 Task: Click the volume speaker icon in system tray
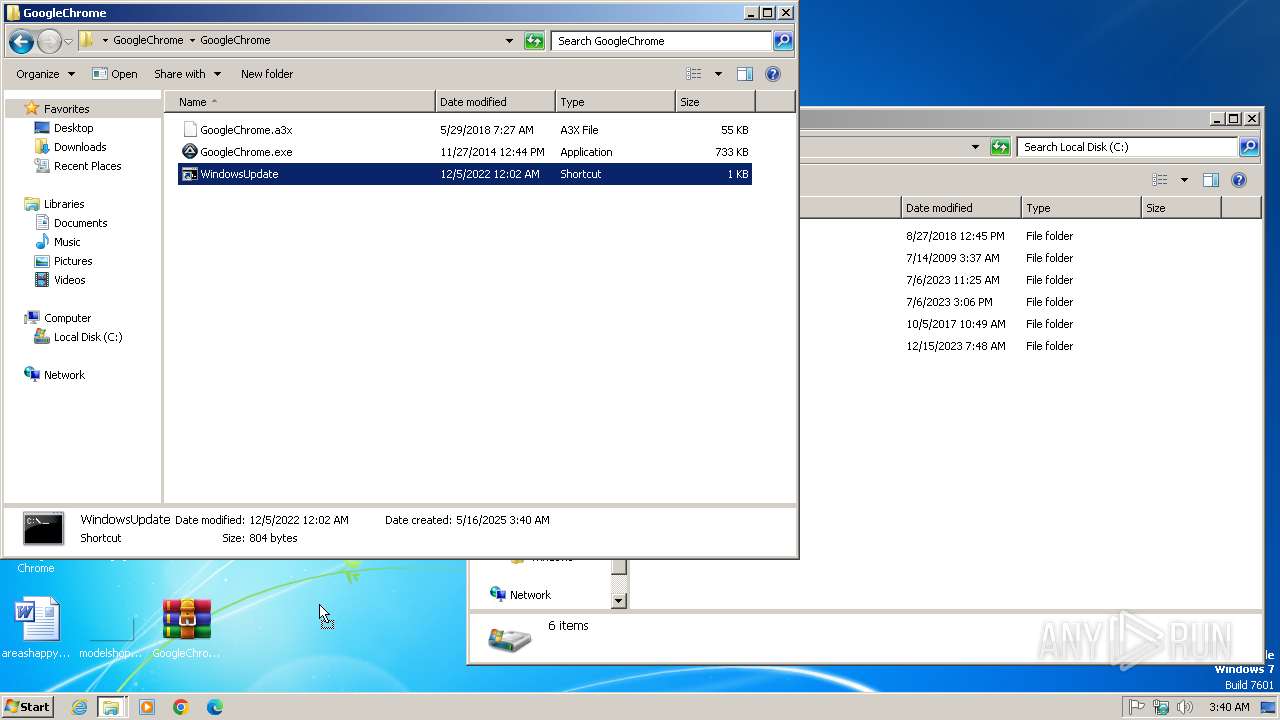(x=1185, y=707)
